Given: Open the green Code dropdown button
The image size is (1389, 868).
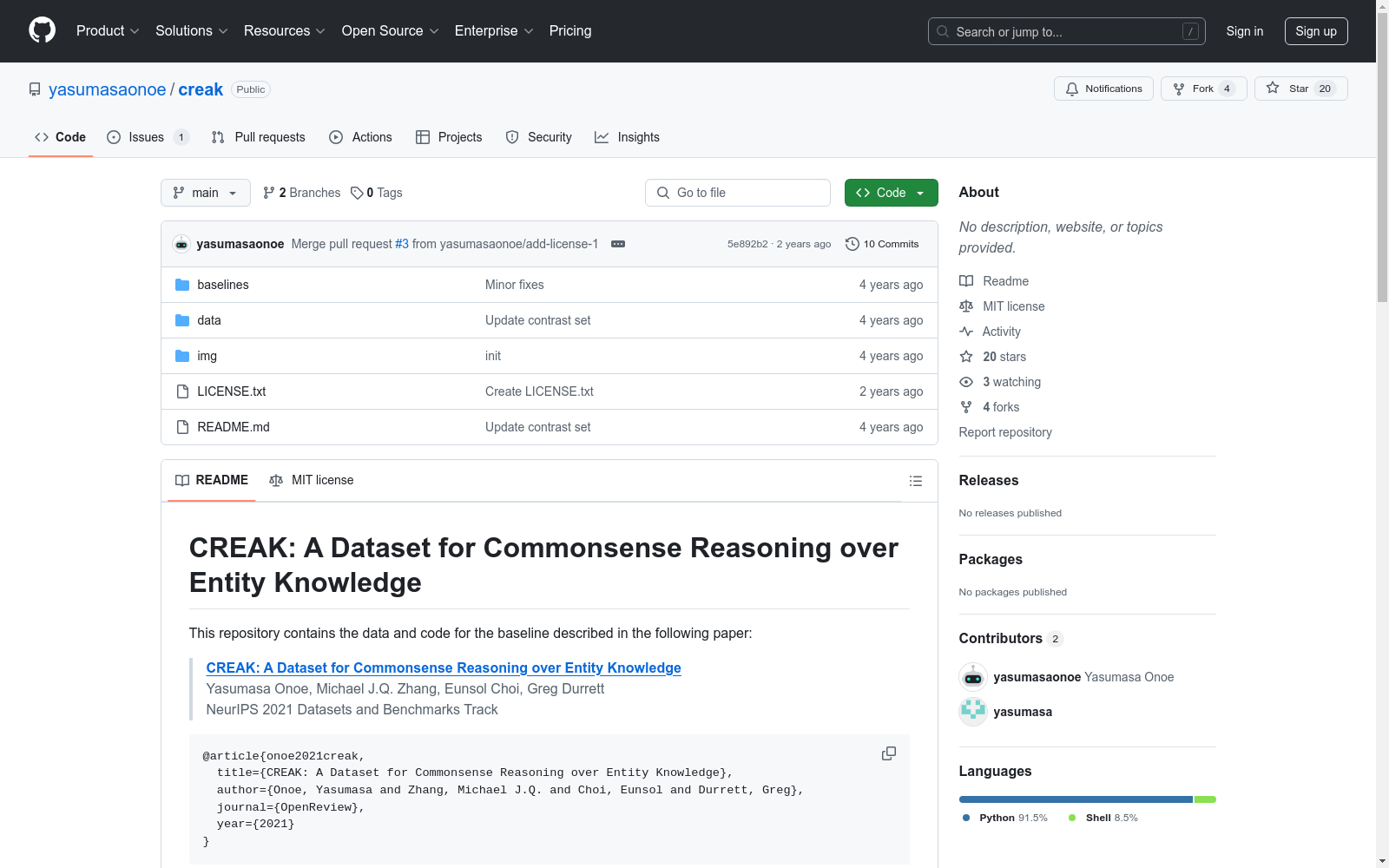Looking at the screenshot, I should coord(891,193).
